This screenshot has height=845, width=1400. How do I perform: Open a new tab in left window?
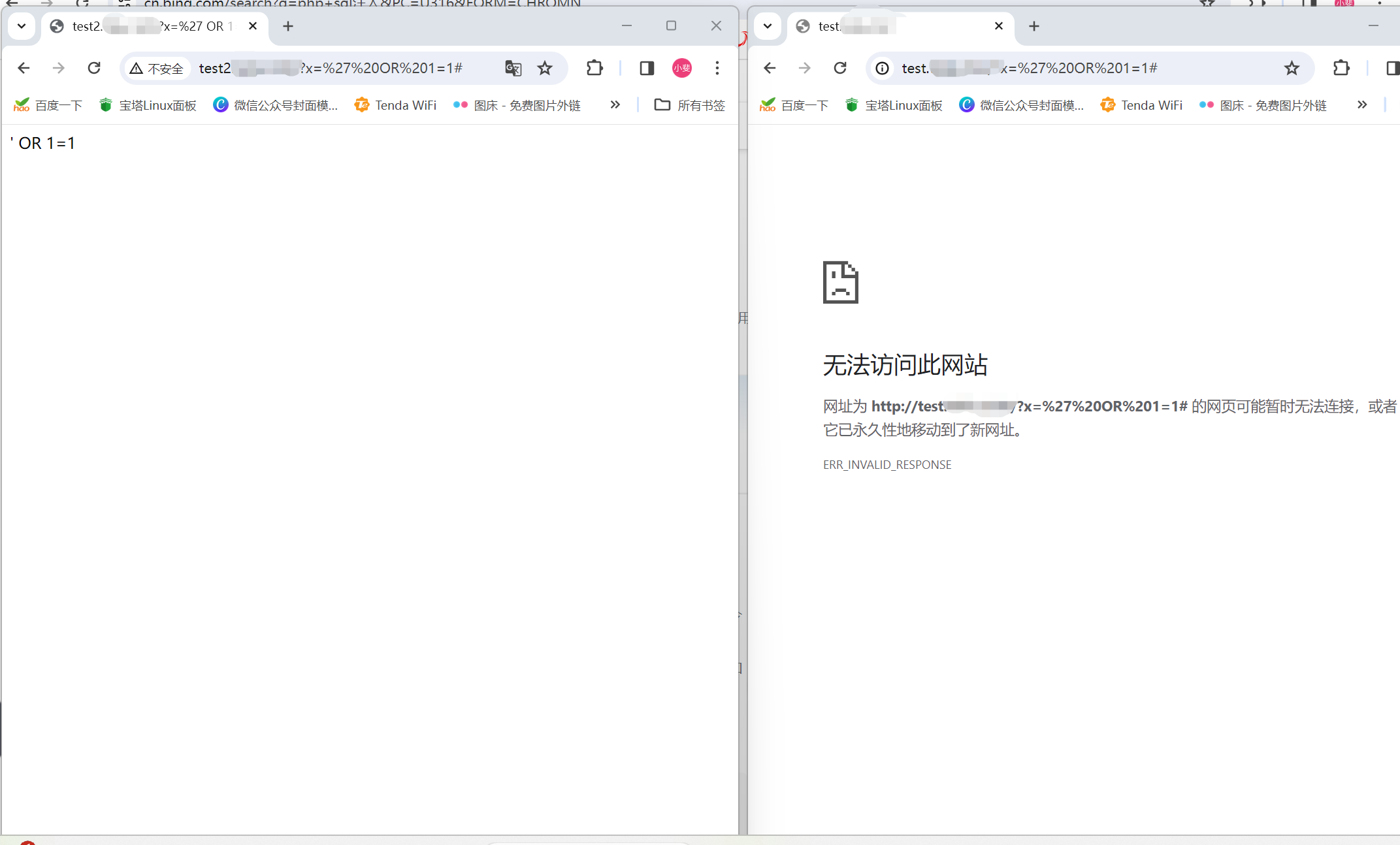tap(288, 26)
